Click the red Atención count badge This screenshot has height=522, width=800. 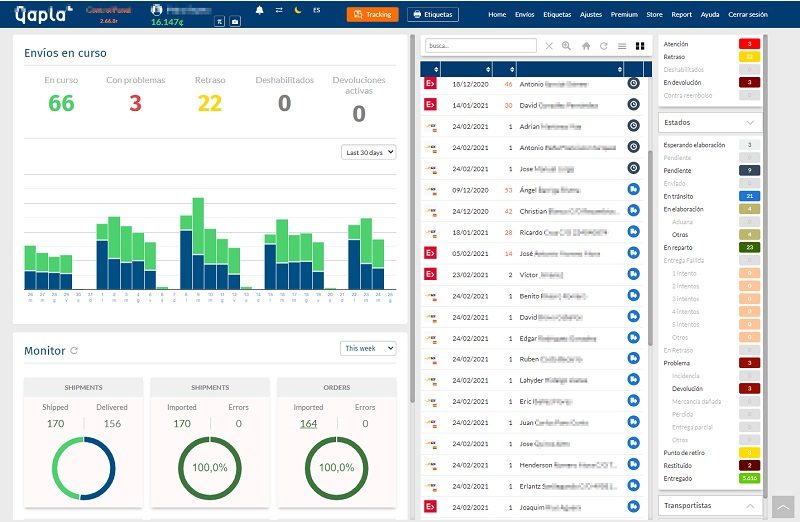tap(749, 44)
